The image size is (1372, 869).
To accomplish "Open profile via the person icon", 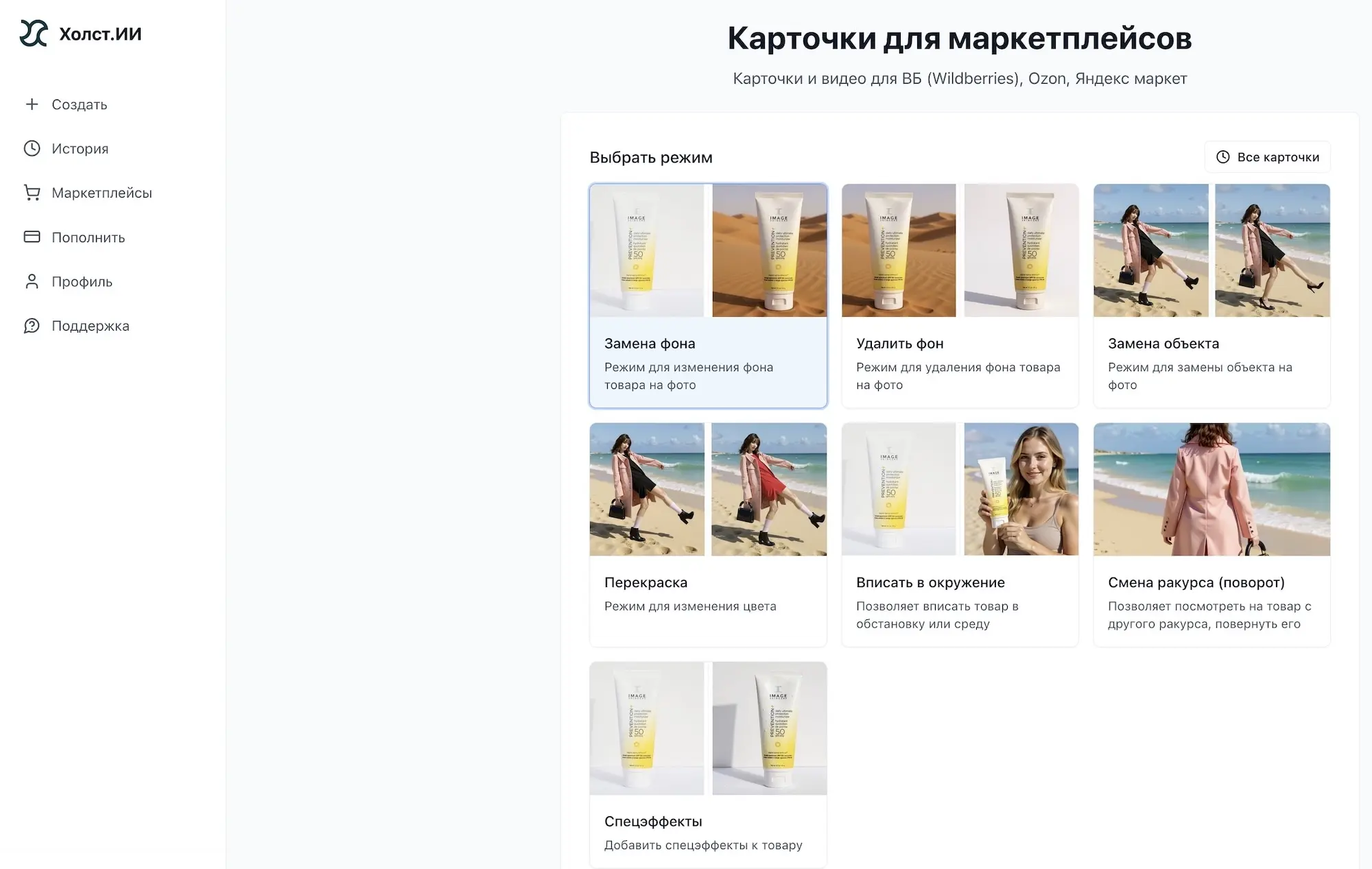I will click(32, 281).
